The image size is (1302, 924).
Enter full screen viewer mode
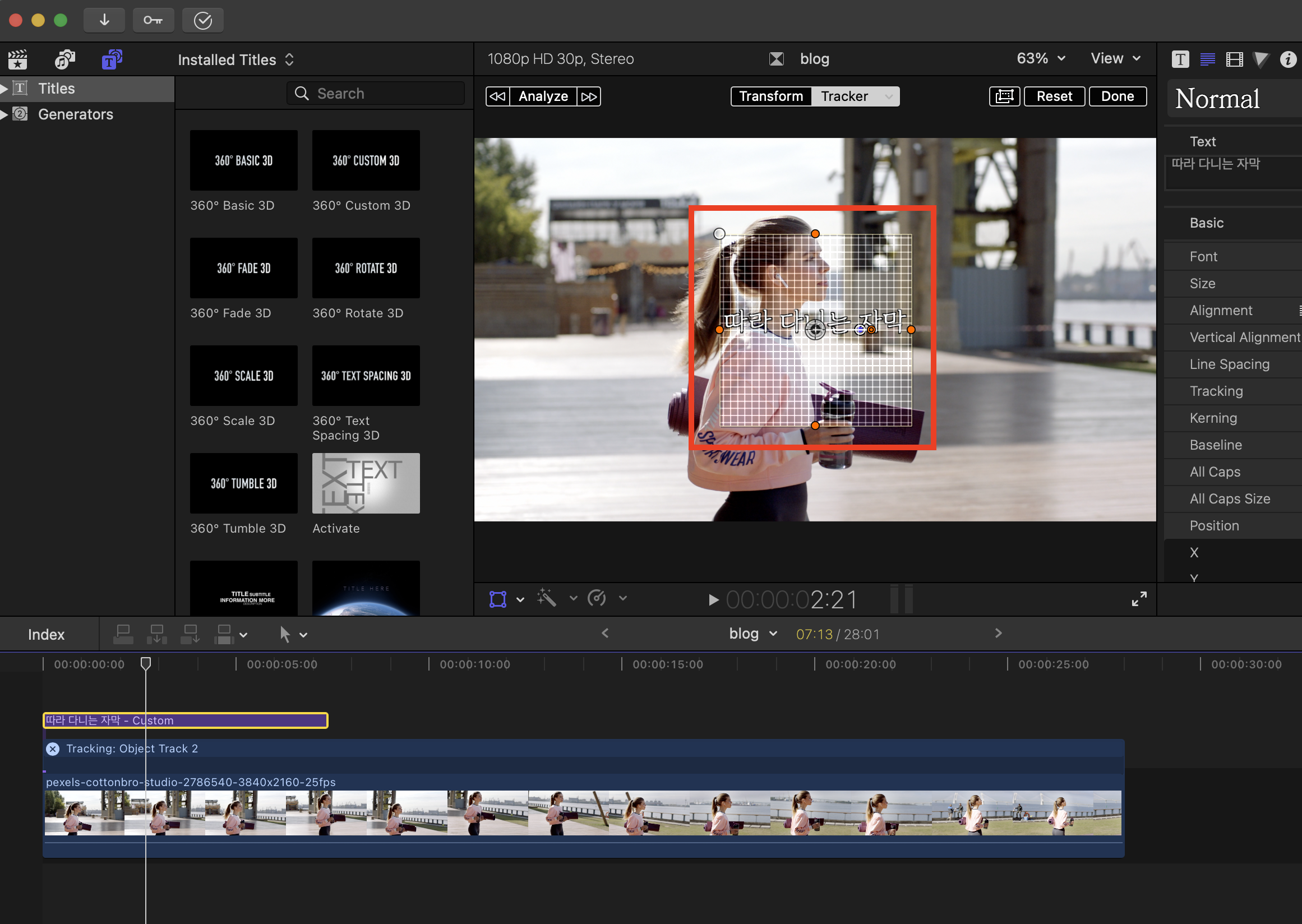point(1139,599)
